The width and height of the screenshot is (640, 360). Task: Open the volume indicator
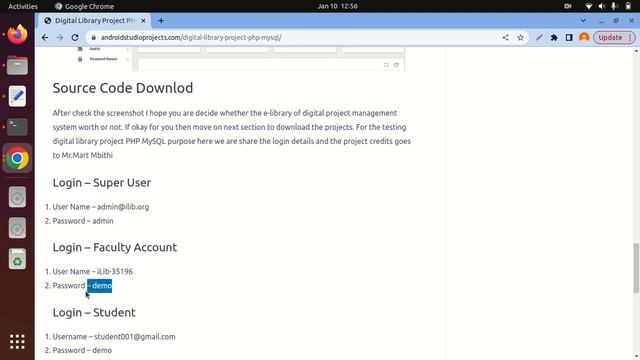coord(602,6)
